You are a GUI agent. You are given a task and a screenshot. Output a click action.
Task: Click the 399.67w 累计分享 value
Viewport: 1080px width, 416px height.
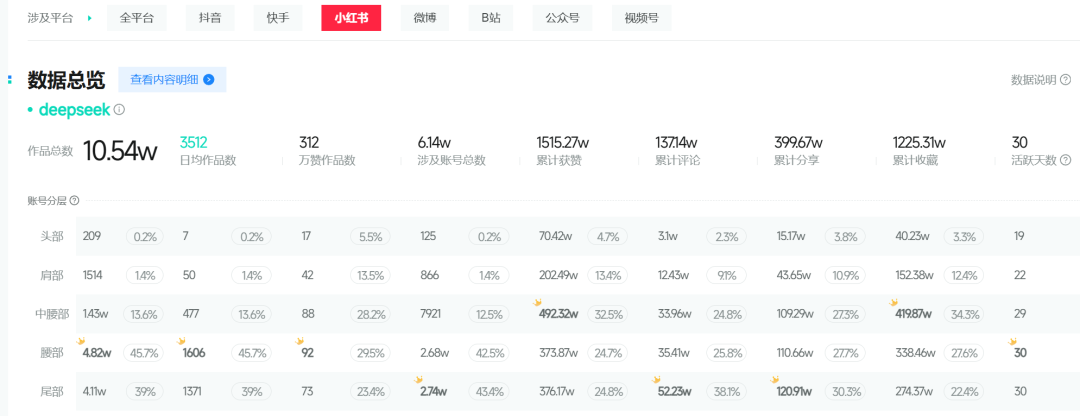[798, 143]
